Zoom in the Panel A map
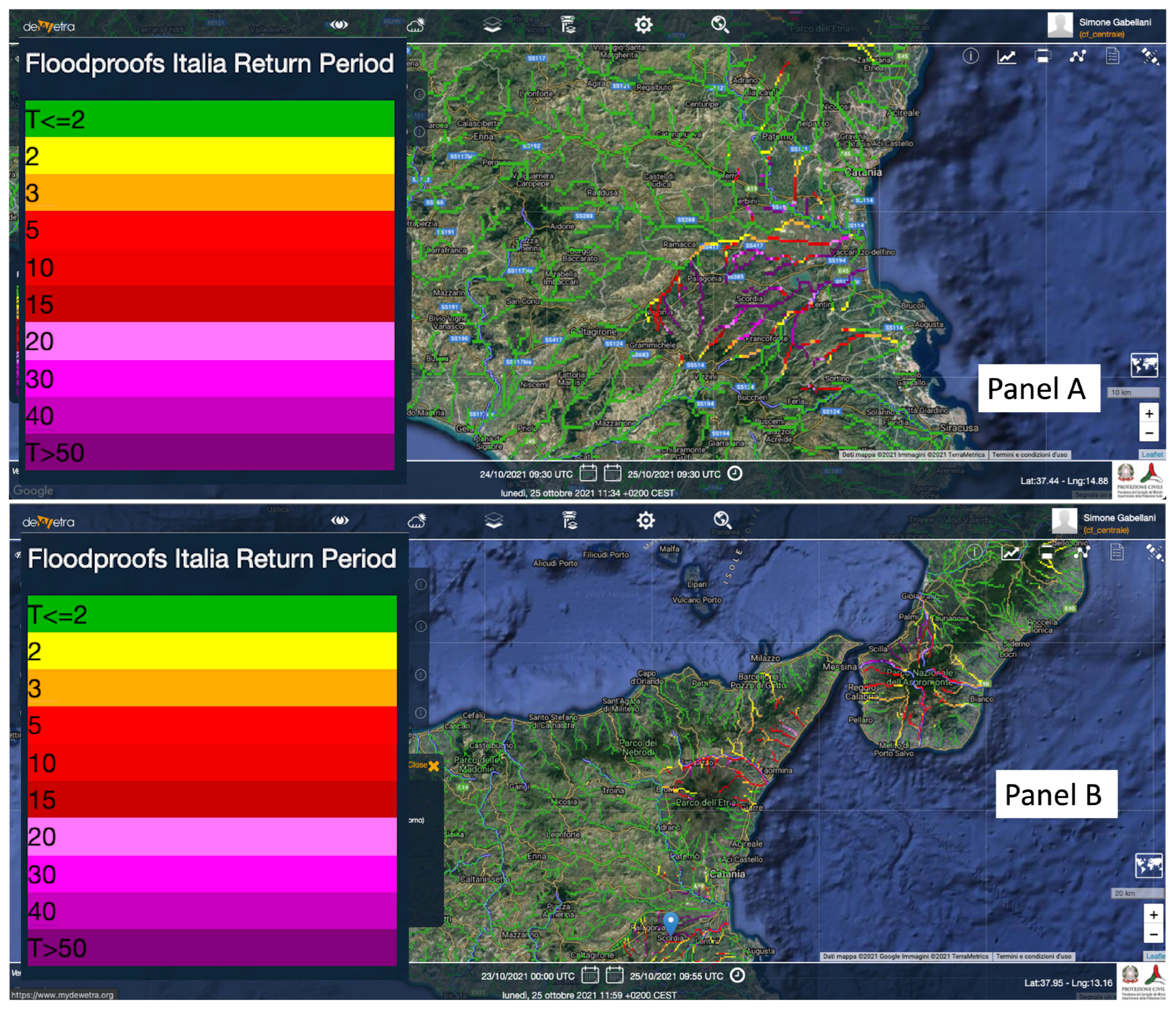 tap(1149, 413)
